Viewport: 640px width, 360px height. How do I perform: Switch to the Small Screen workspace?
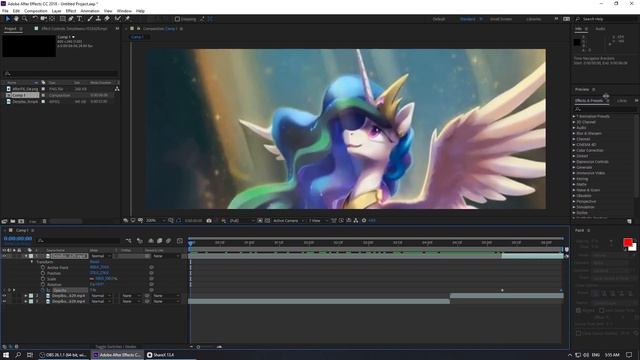pos(501,19)
